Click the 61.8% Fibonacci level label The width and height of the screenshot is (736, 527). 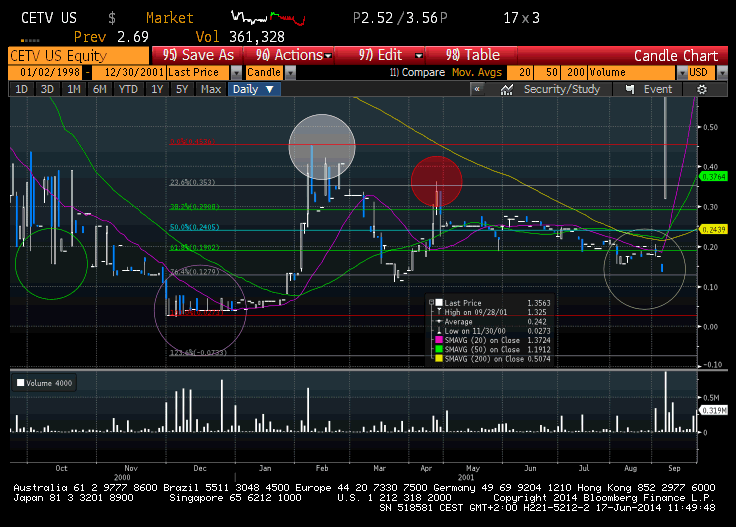pyautogui.click(x=194, y=247)
